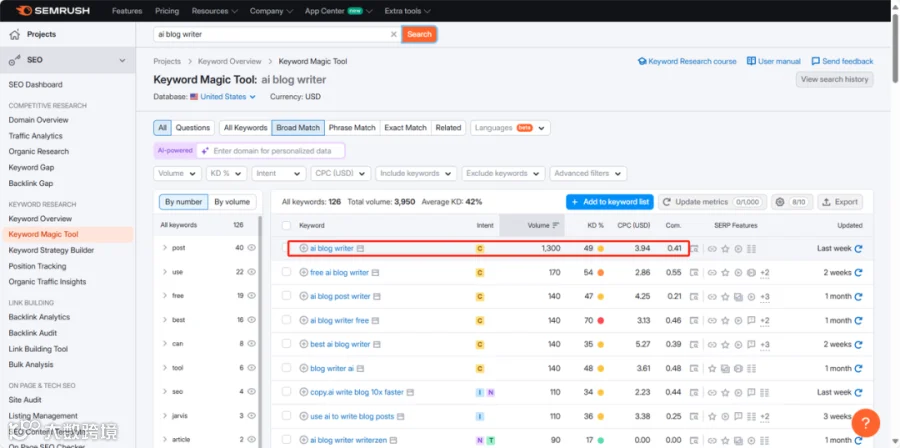
Task: Open the United States database dropdown
Action: coord(223,97)
